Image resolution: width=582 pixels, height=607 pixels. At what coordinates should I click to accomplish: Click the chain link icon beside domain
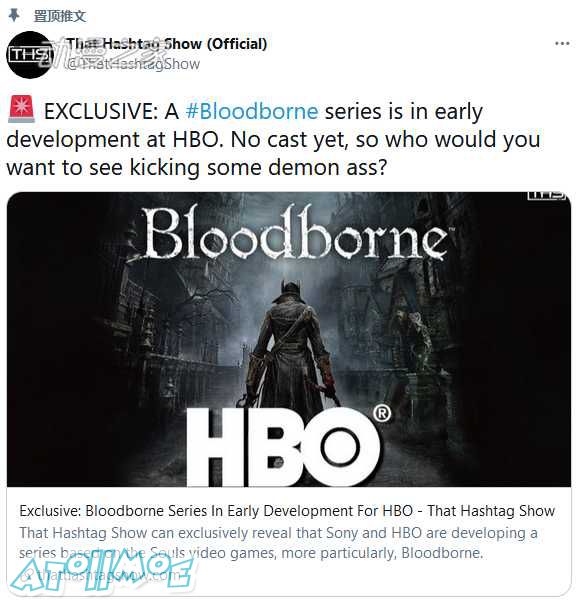(x=26, y=576)
